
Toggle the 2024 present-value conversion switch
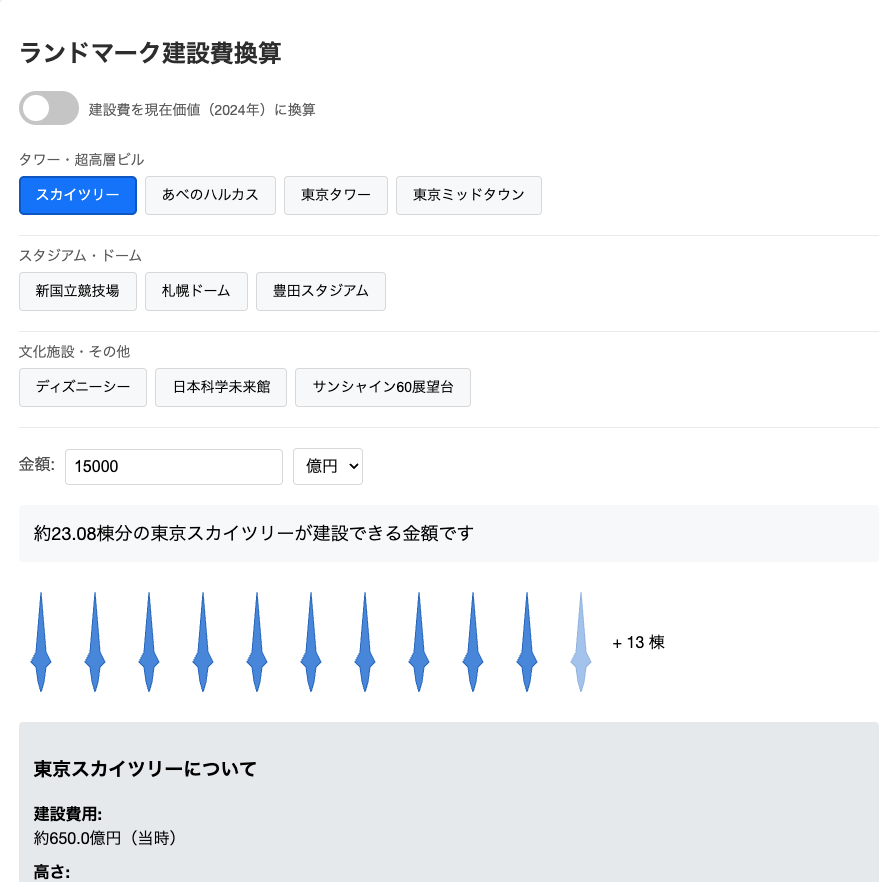[49, 108]
